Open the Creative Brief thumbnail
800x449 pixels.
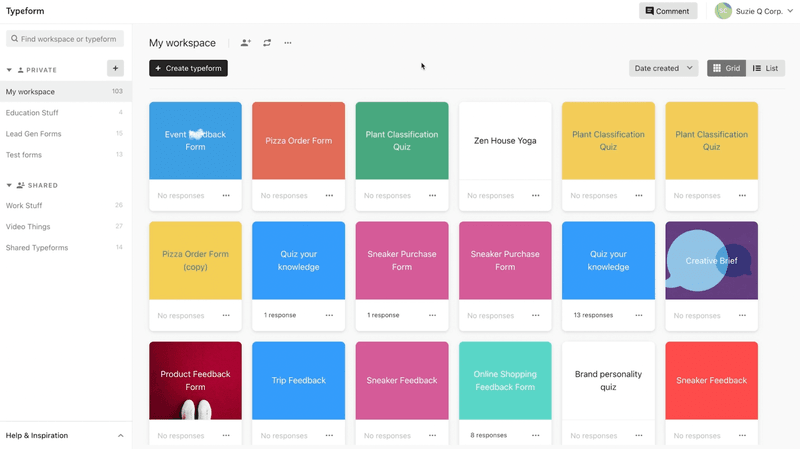coord(711,261)
